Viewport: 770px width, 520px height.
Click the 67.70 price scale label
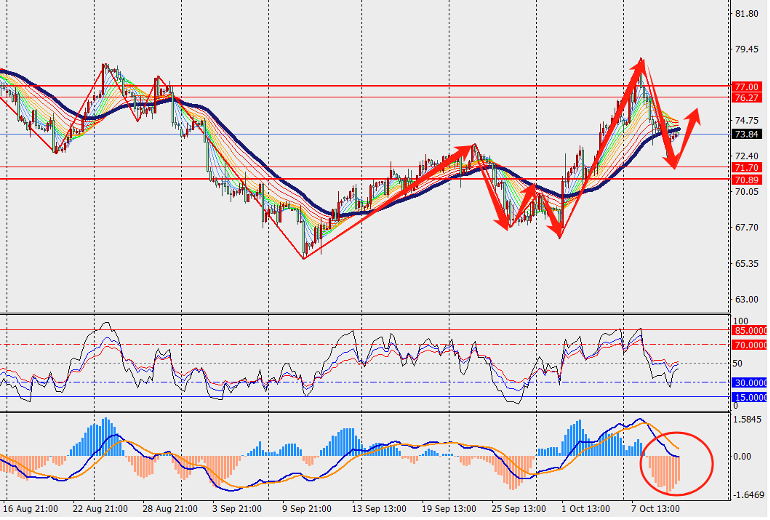tap(747, 228)
